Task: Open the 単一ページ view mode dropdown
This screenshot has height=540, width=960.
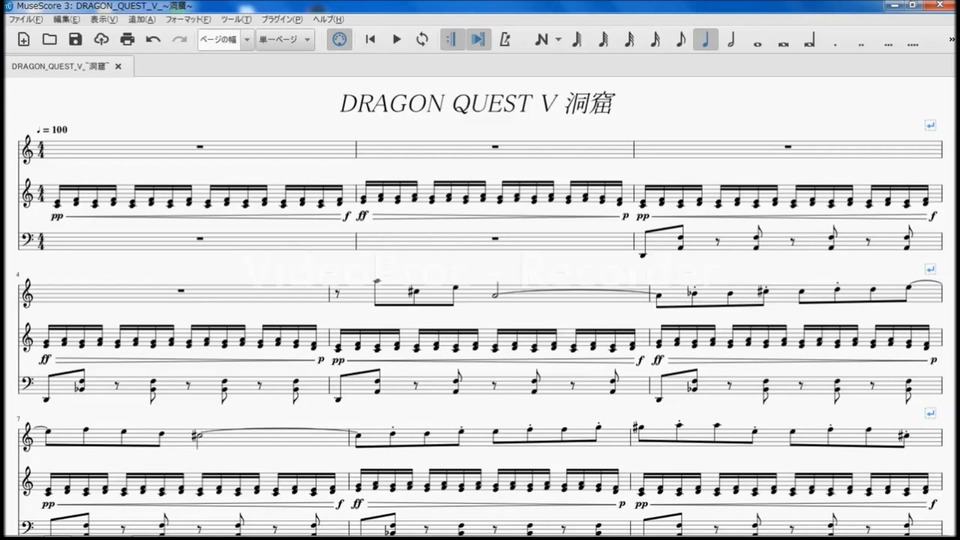Action: point(285,40)
